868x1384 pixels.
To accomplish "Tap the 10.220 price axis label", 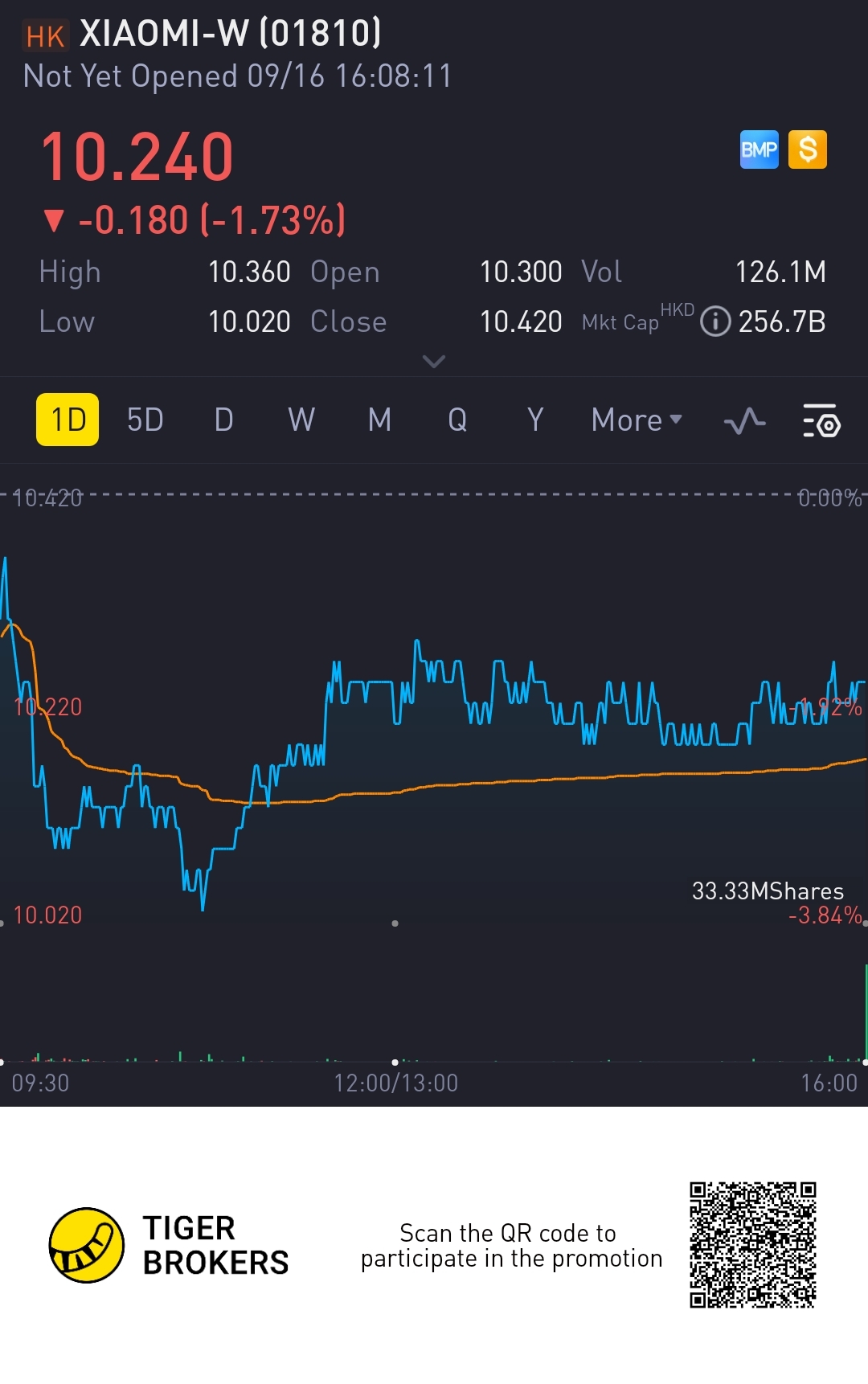I will [48, 707].
